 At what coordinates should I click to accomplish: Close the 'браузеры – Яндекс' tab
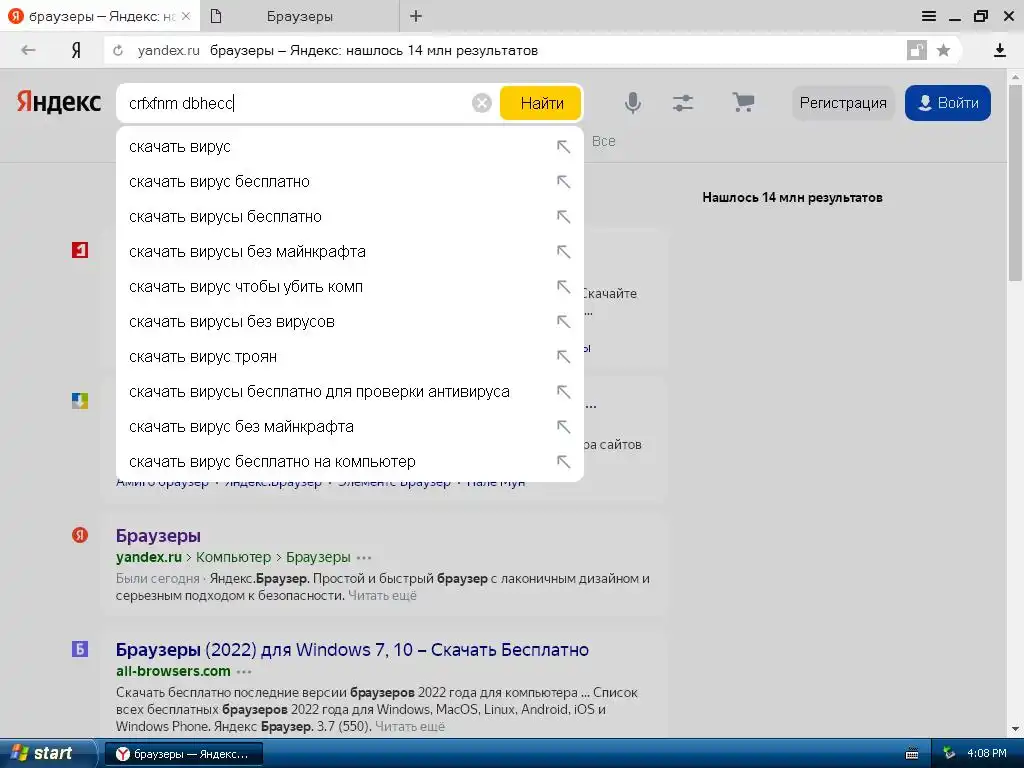click(186, 16)
